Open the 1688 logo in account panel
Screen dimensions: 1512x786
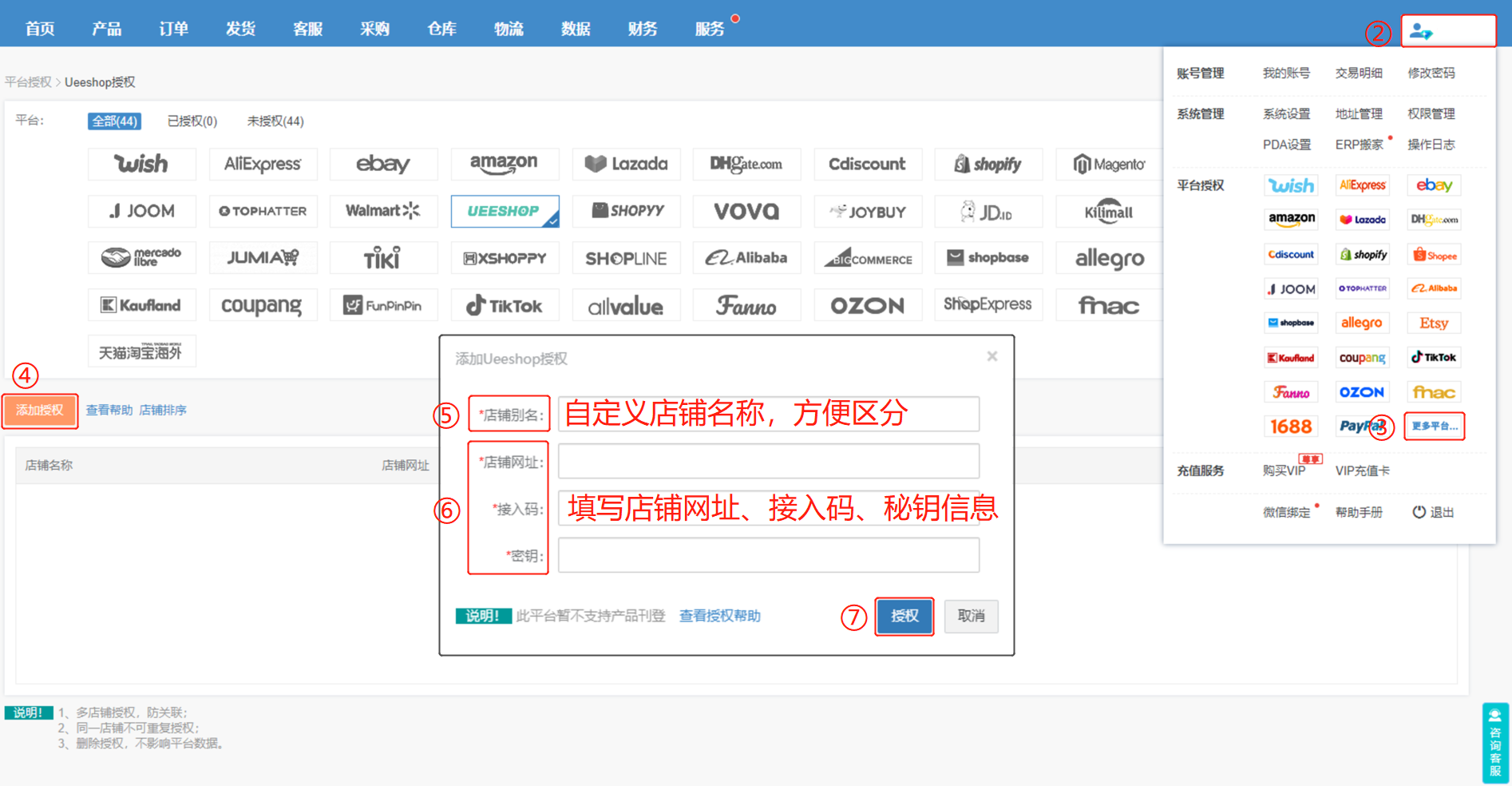(x=1291, y=427)
